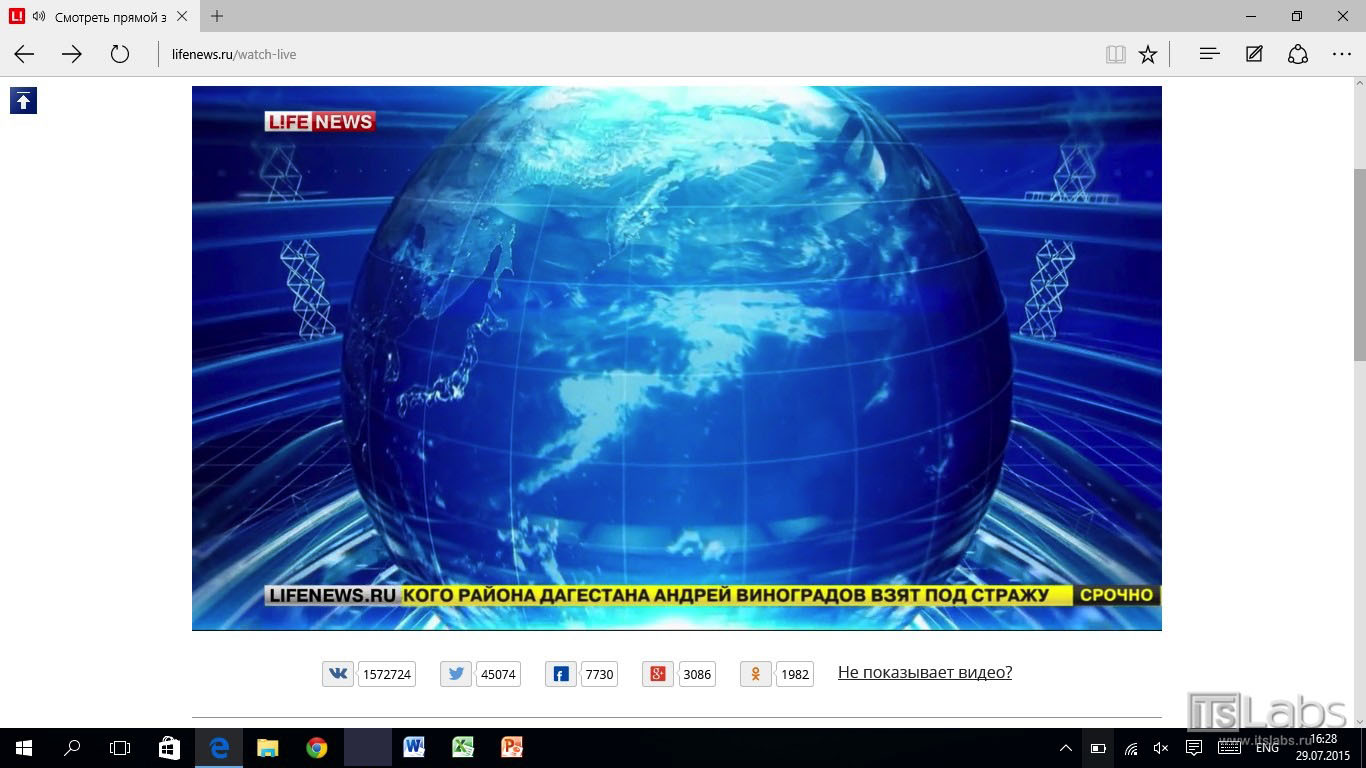Close the current browser tab
Viewport: 1366px width, 768px height.
coord(181,17)
